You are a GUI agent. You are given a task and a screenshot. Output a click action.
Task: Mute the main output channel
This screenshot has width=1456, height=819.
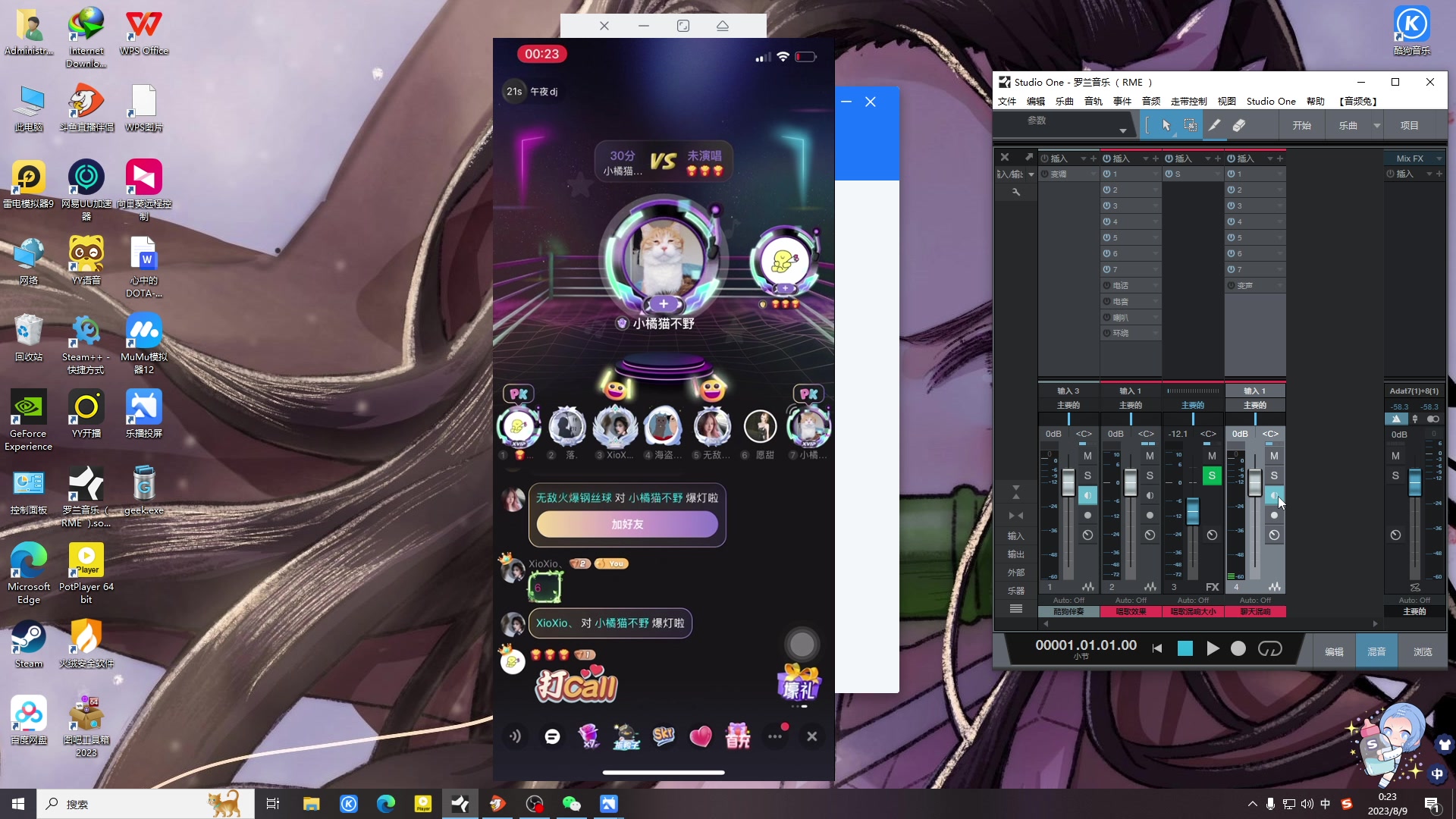coord(1395,456)
